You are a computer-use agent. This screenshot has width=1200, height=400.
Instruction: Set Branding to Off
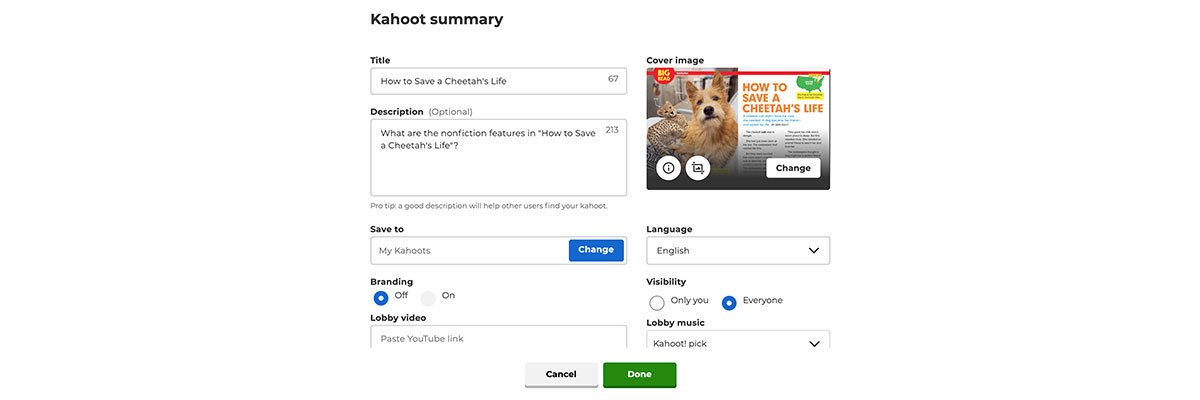381,297
